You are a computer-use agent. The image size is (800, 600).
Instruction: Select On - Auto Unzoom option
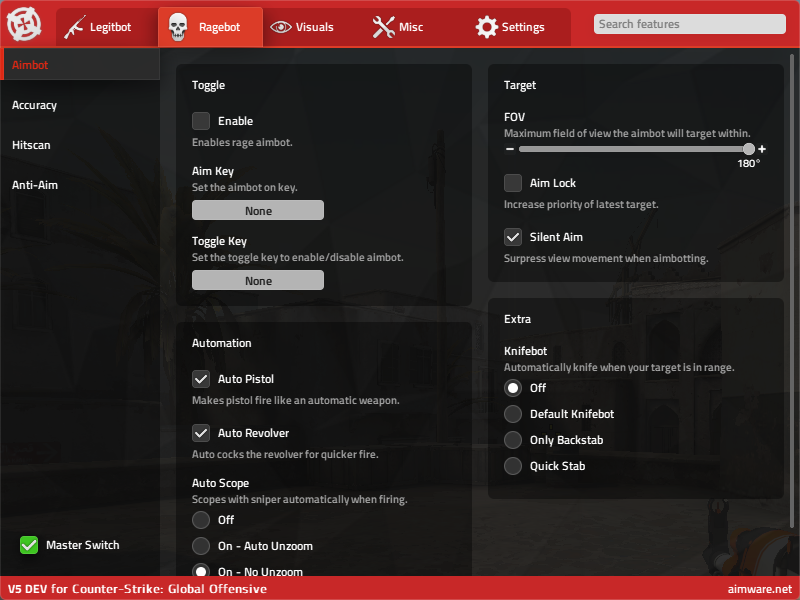coord(201,546)
